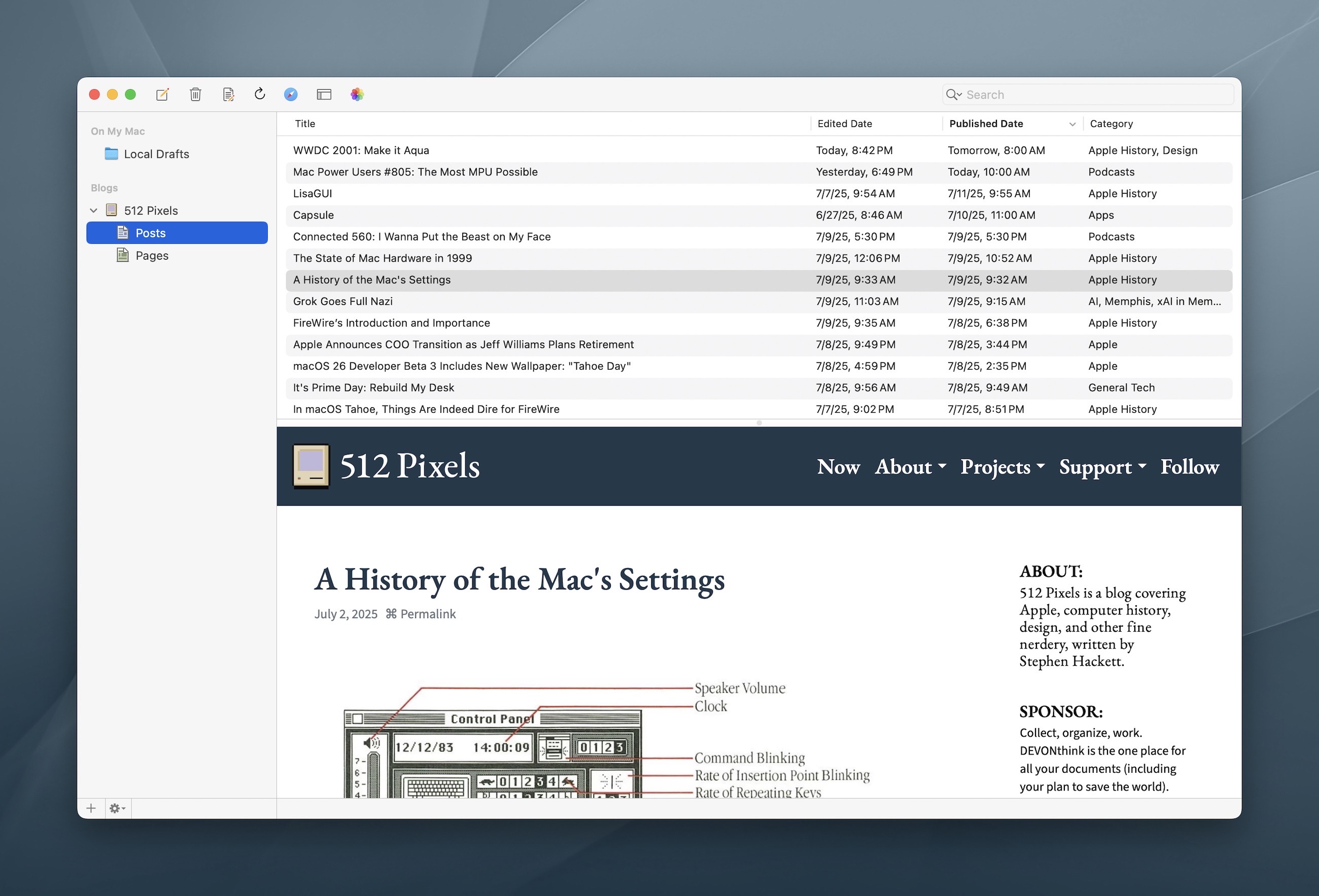Reverse sort order via the Published Date header
1319x896 pixels.
point(1013,124)
